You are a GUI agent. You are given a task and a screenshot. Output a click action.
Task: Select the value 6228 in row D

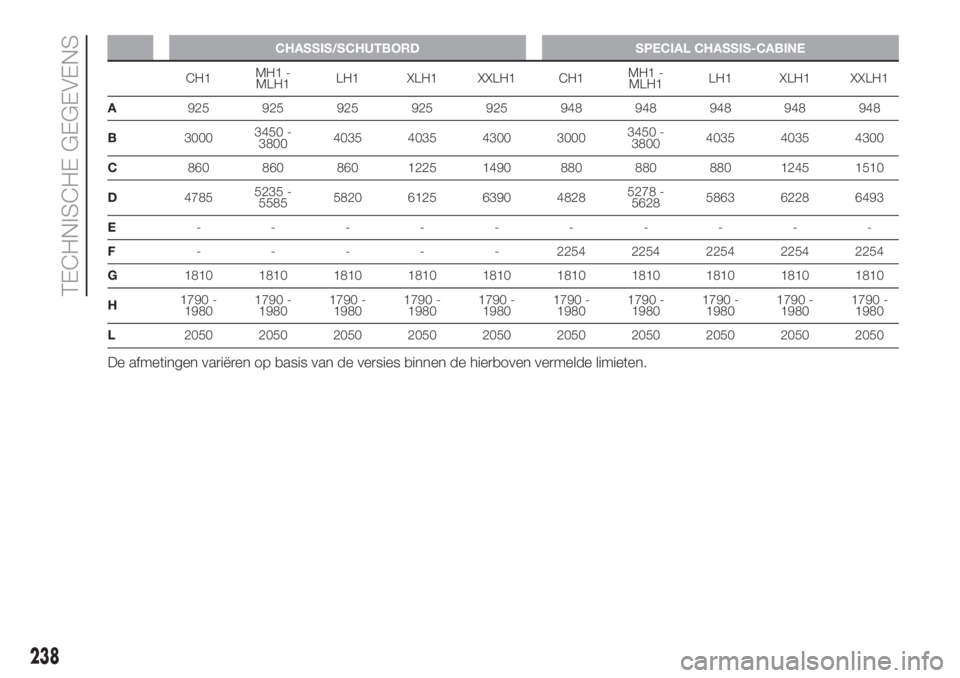[795, 198]
